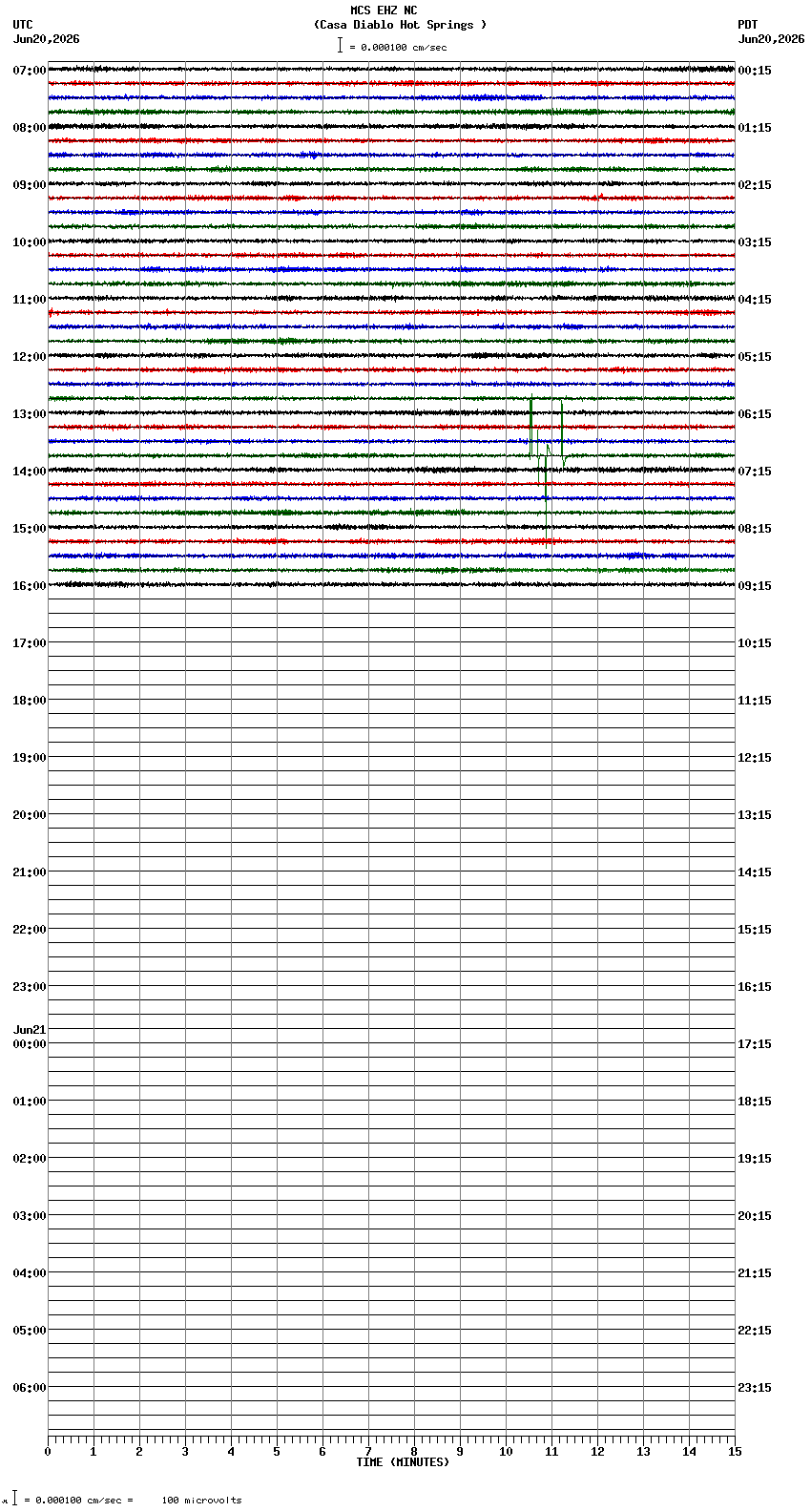Screen dimensions: 811x1512
Task: Click the 21:00 UTC time label
Action: (x=30, y=872)
